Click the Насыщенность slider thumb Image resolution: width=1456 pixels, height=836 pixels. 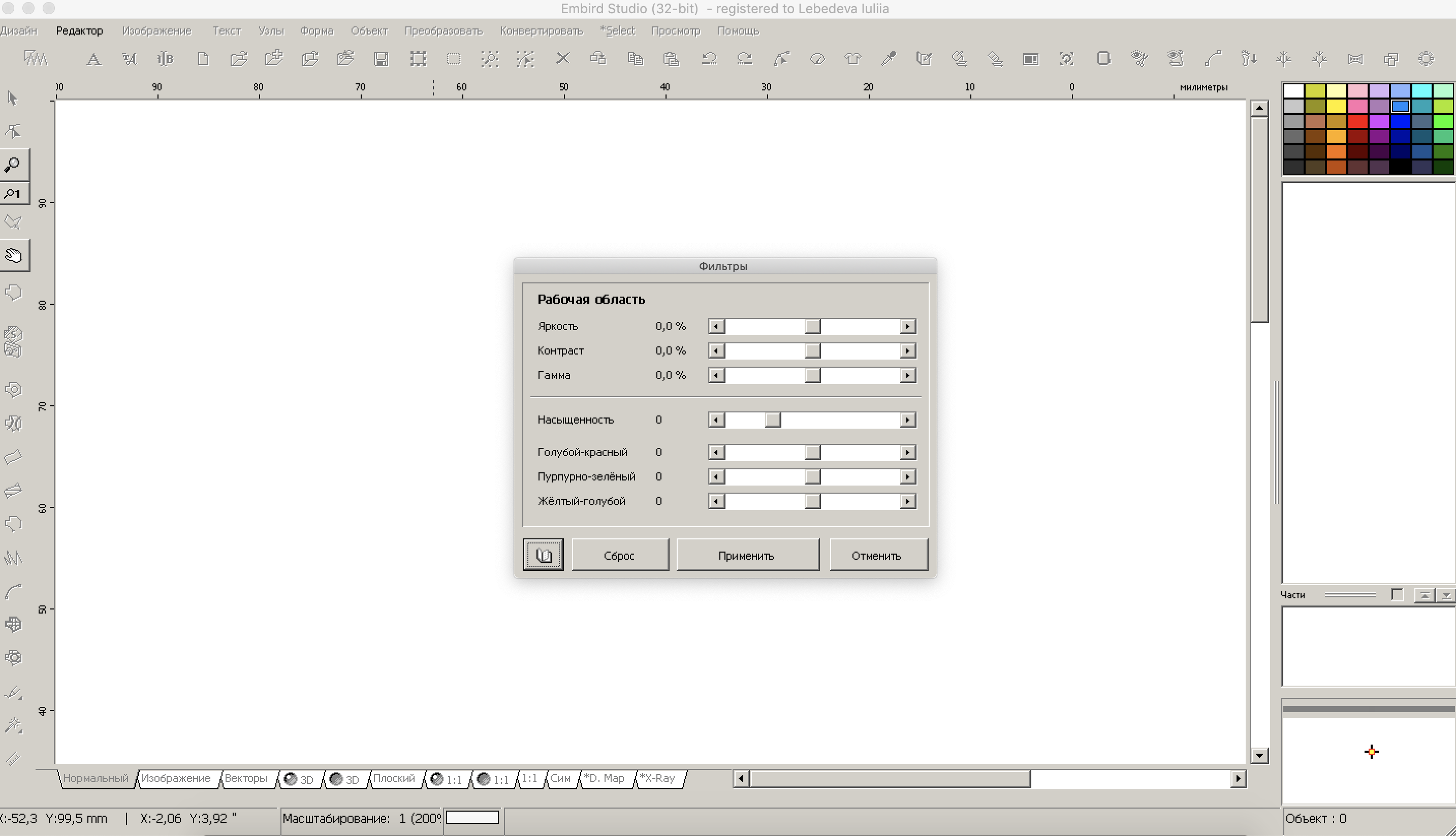(773, 421)
